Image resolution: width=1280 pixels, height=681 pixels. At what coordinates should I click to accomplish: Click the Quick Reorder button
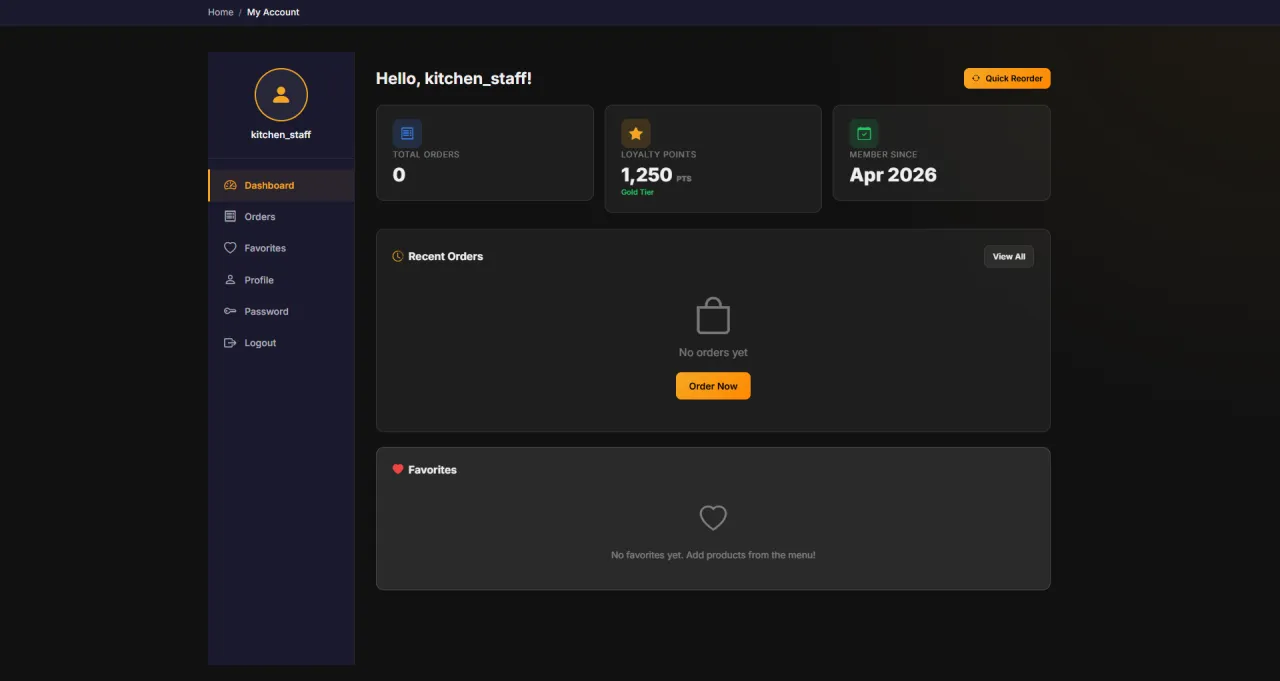pyautogui.click(x=1007, y=78)
